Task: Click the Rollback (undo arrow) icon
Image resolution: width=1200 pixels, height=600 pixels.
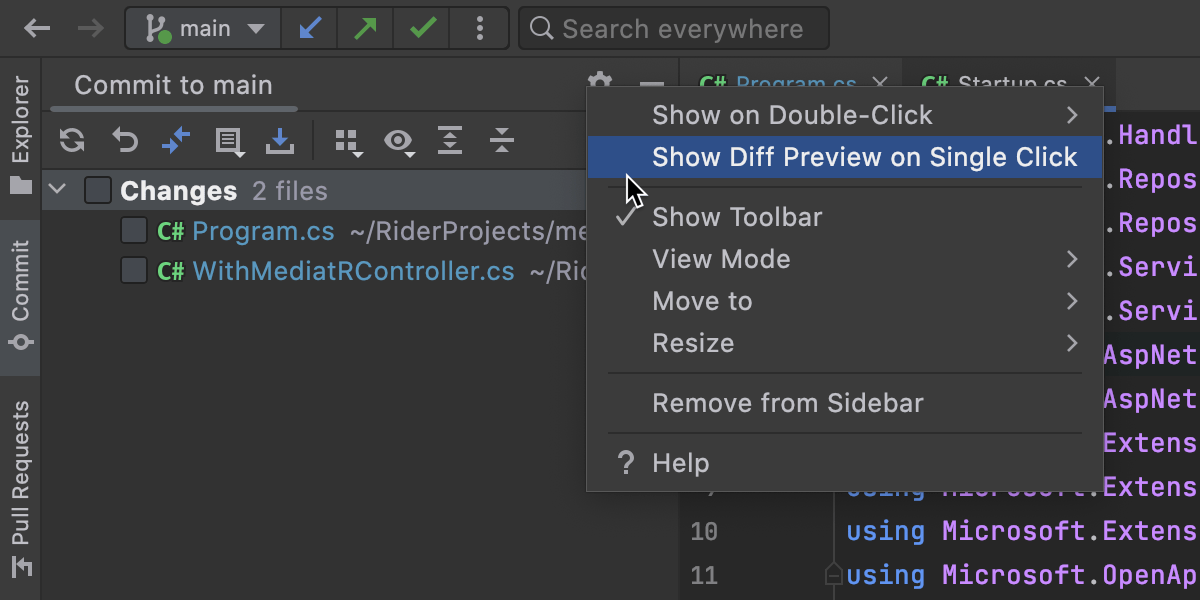Action: [x=124, y=141]
